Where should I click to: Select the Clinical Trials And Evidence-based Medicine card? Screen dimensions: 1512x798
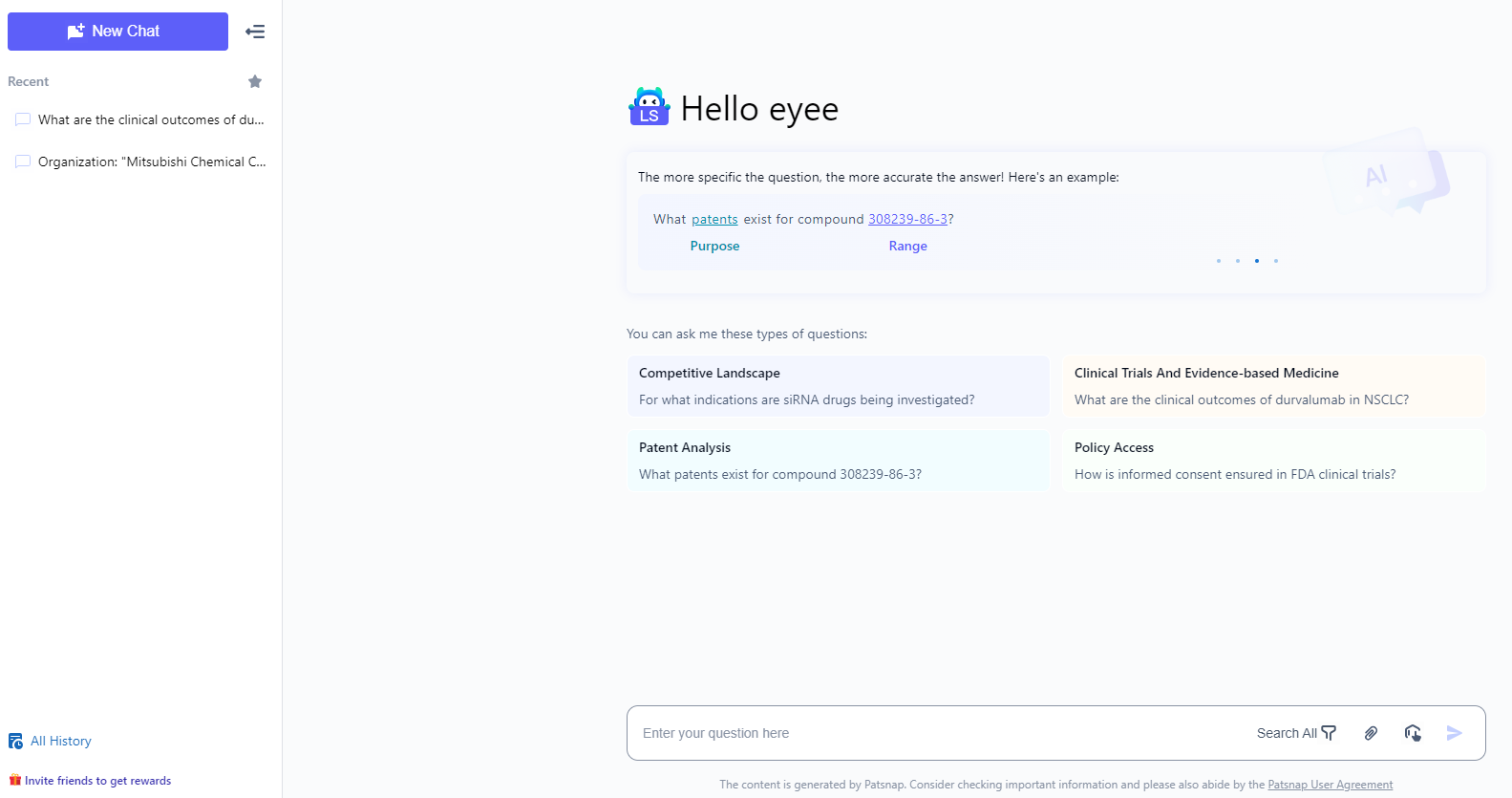click(x=1273, y=386)
